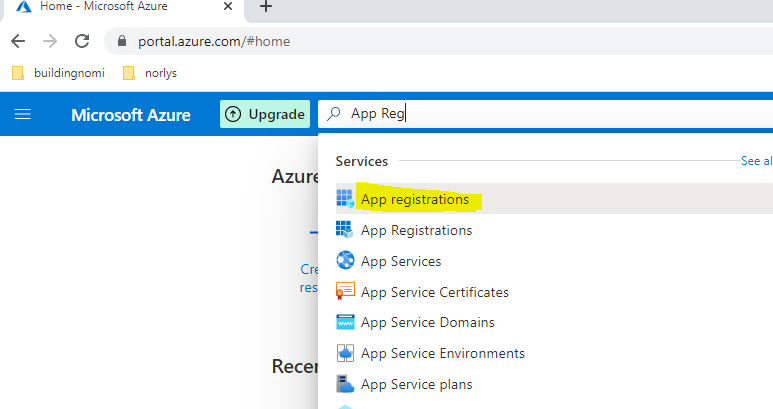Click the Microsoft Azure home title

pyautogui.click(x=131, y=115)
